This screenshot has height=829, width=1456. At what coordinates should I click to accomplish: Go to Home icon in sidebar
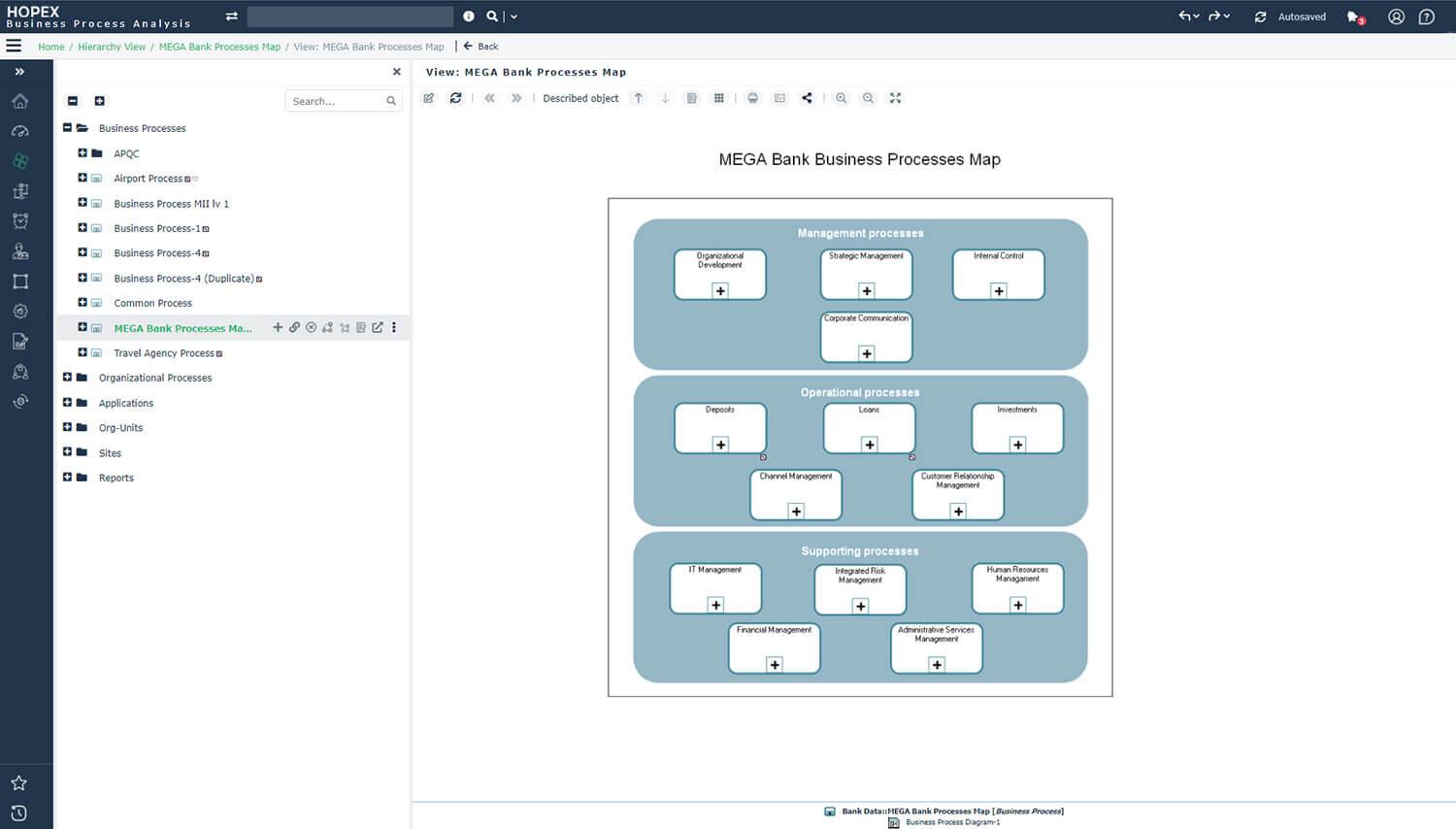coord(19,101)
